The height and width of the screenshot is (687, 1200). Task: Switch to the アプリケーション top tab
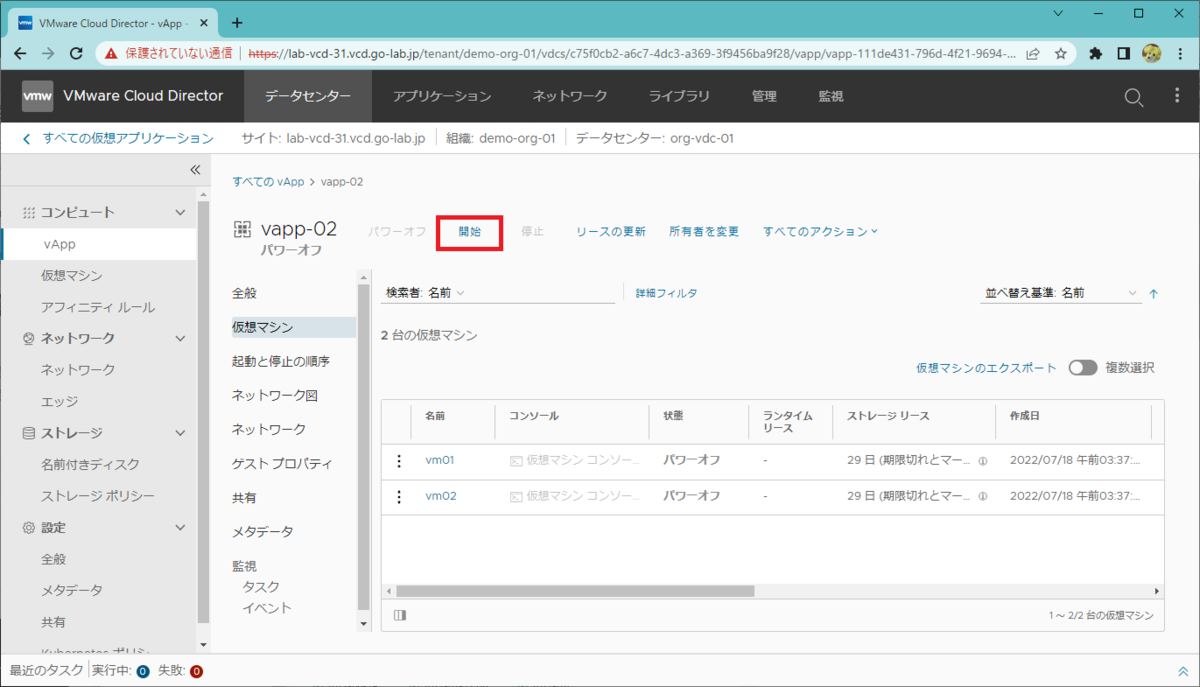click(x=442, y=97)
